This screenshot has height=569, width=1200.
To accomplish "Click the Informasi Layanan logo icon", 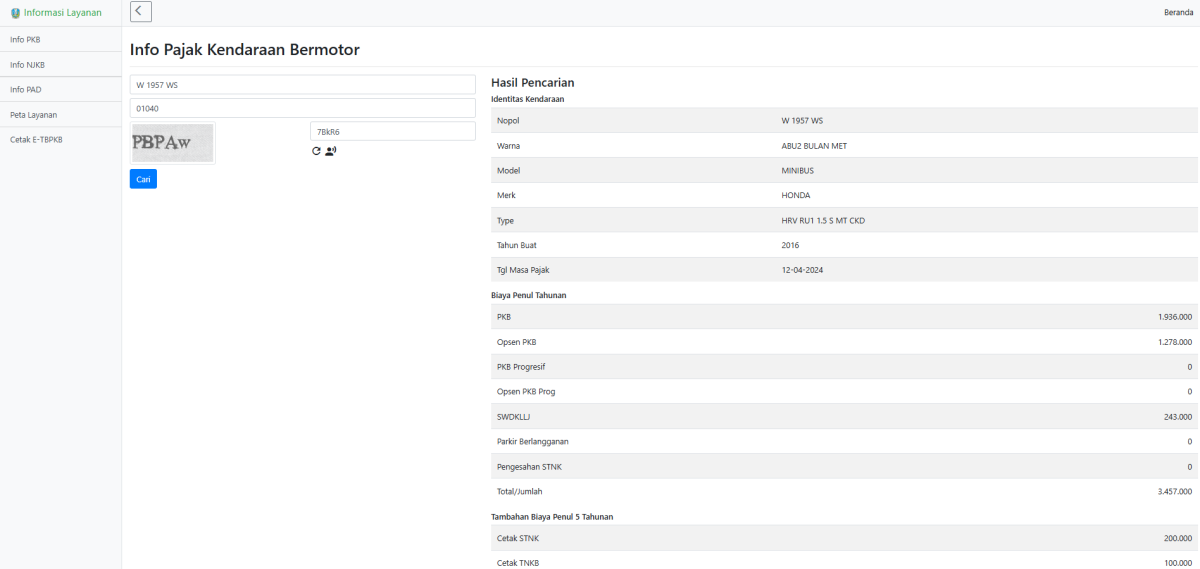I will tap(15, 13).
